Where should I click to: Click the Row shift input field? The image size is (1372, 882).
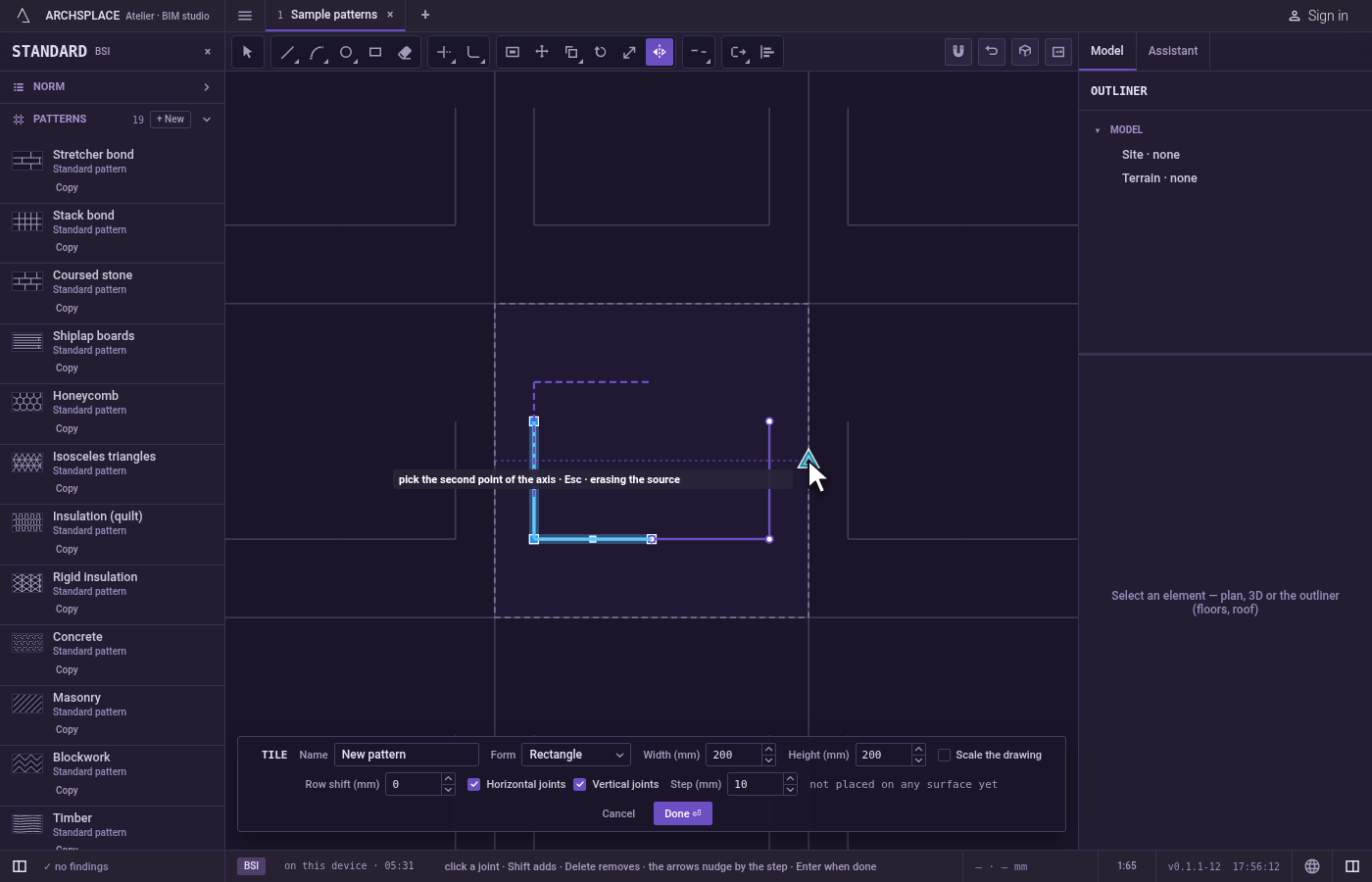point(414,784)
